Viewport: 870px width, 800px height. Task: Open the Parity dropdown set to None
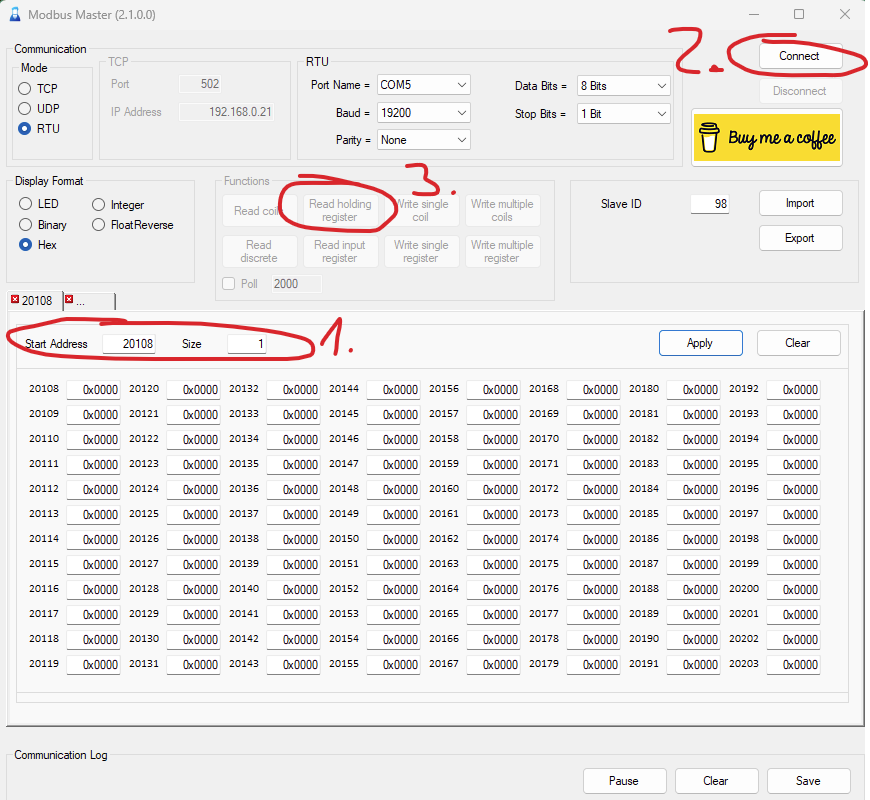[423, 140]
